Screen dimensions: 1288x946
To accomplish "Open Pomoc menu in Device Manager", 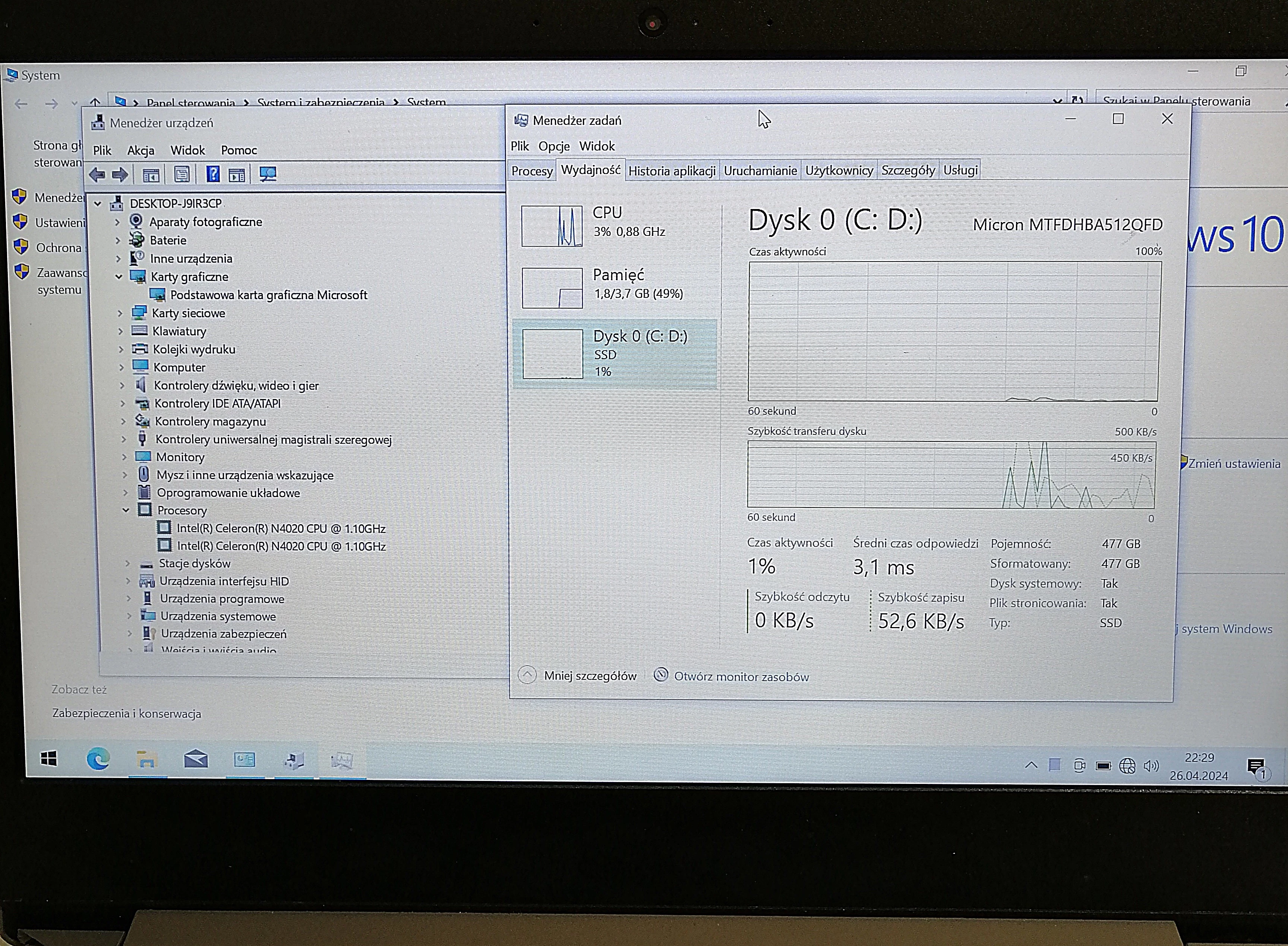I will tap(239, 150).
